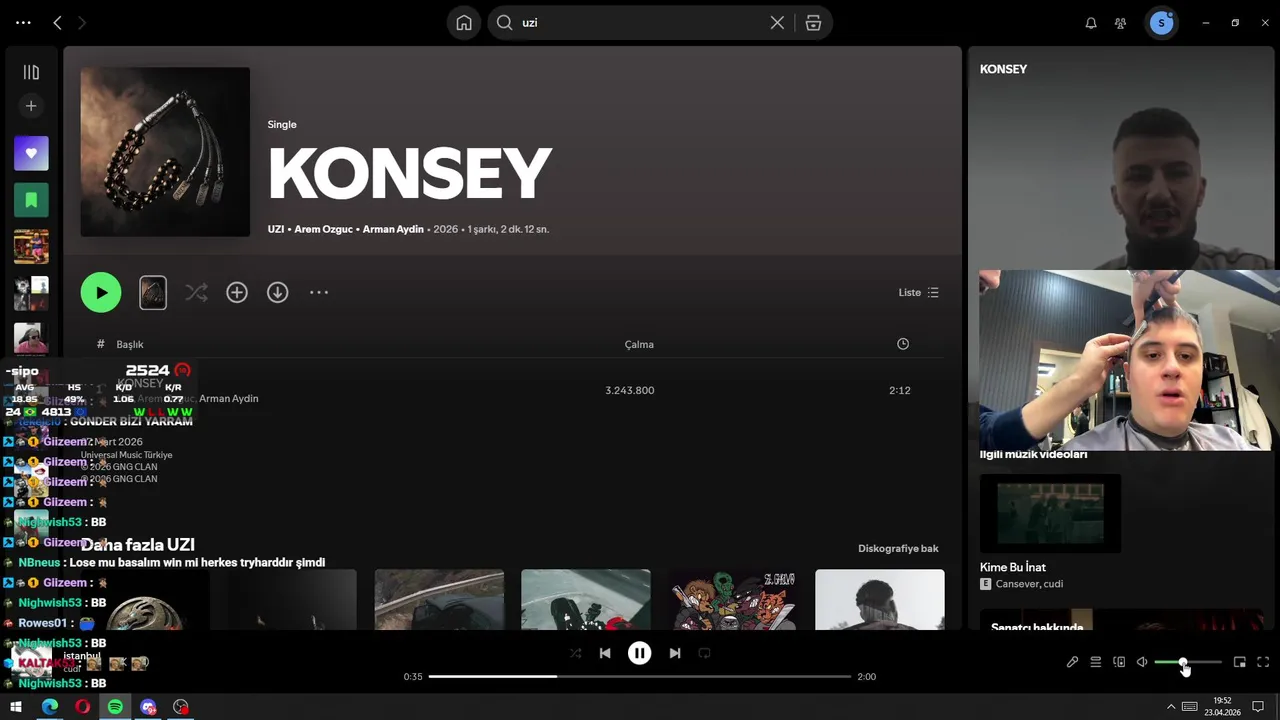Pause the current playback

pos(640,653)
